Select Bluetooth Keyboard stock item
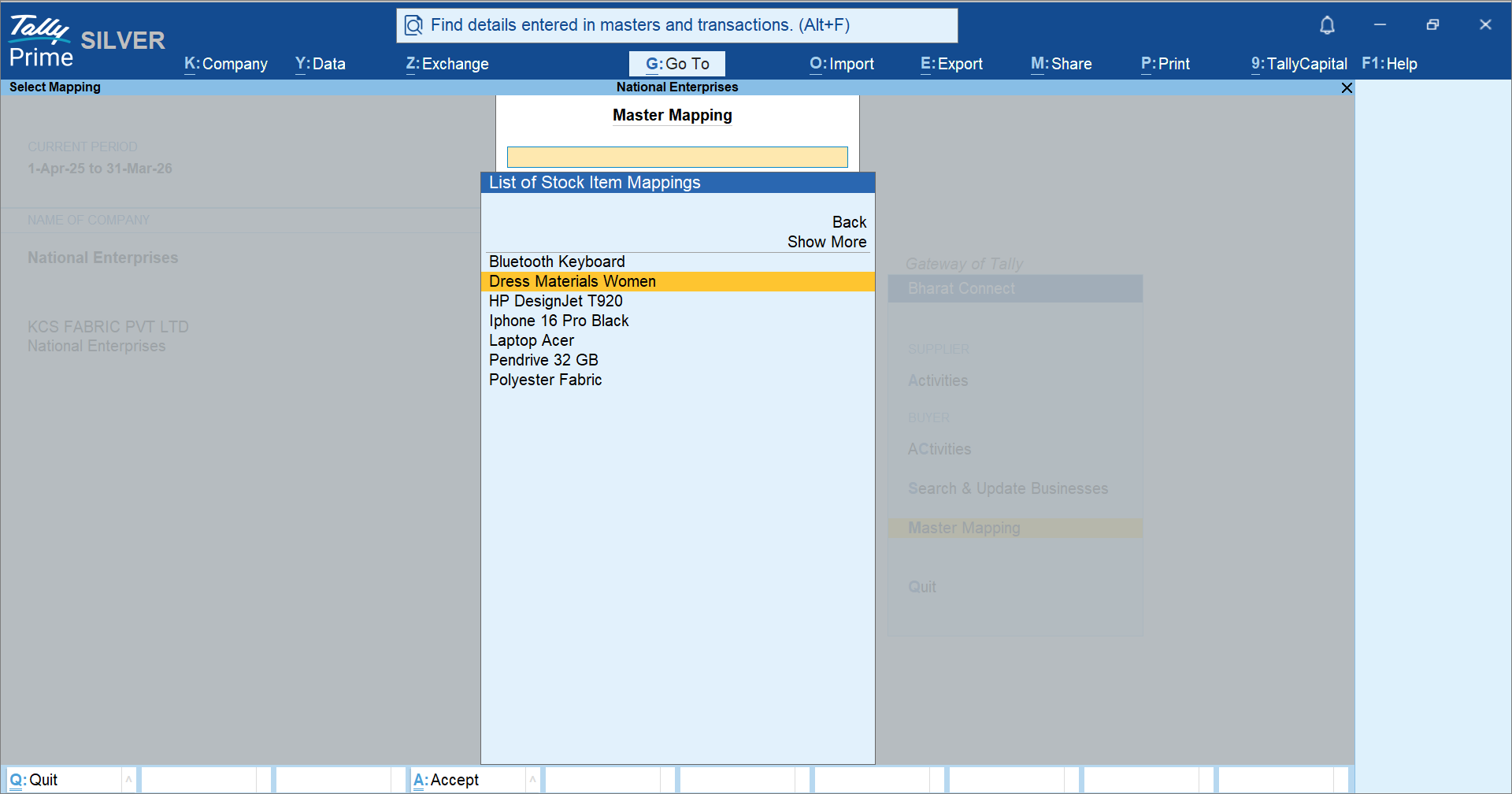Viewport: 1512px width, 794px height. coord(557,262)
